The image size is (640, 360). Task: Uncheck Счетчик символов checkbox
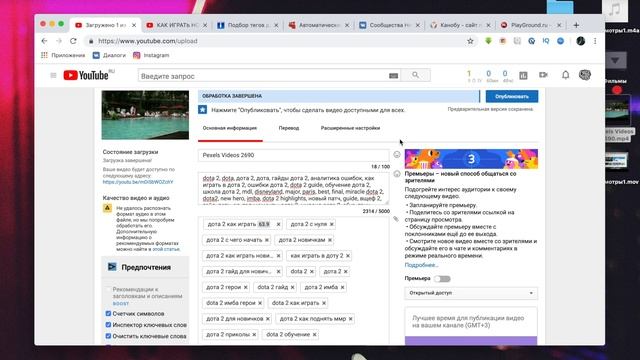(x=108, y=313)
